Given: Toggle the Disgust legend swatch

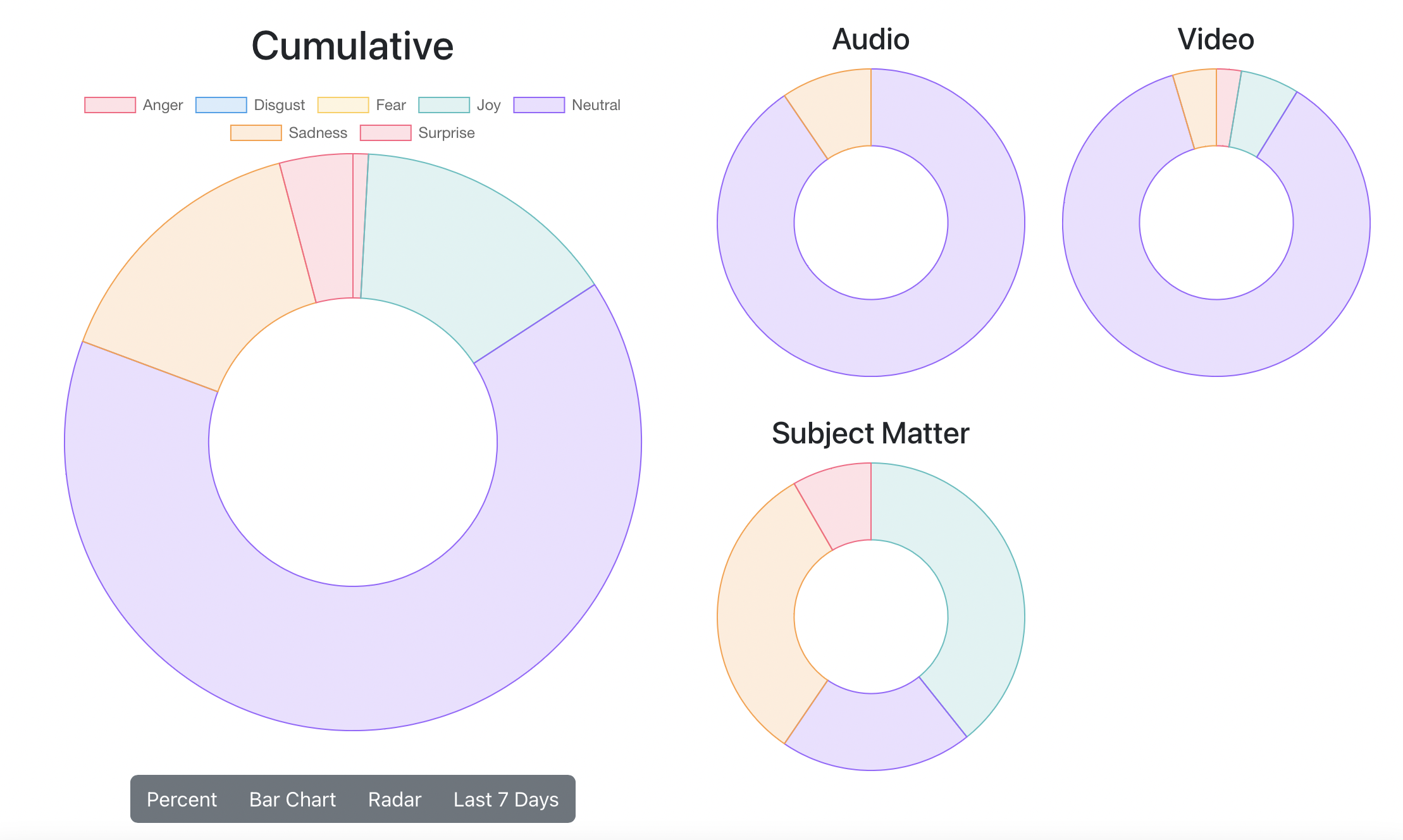Looking at the screenshot, I should point(221,105).
